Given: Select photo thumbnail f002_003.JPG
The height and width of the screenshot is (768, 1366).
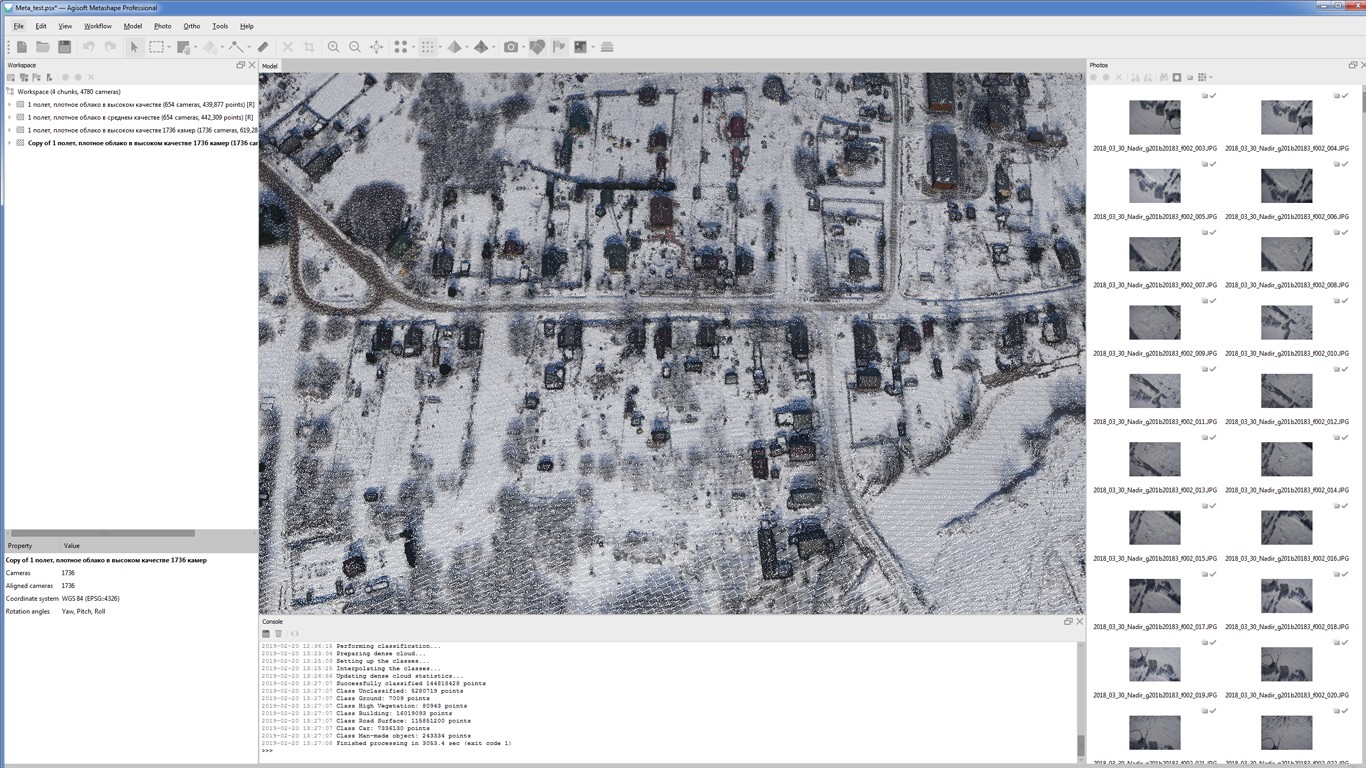Looking at the screenshot, I should pyautogui.click(x=1154, y=117).
